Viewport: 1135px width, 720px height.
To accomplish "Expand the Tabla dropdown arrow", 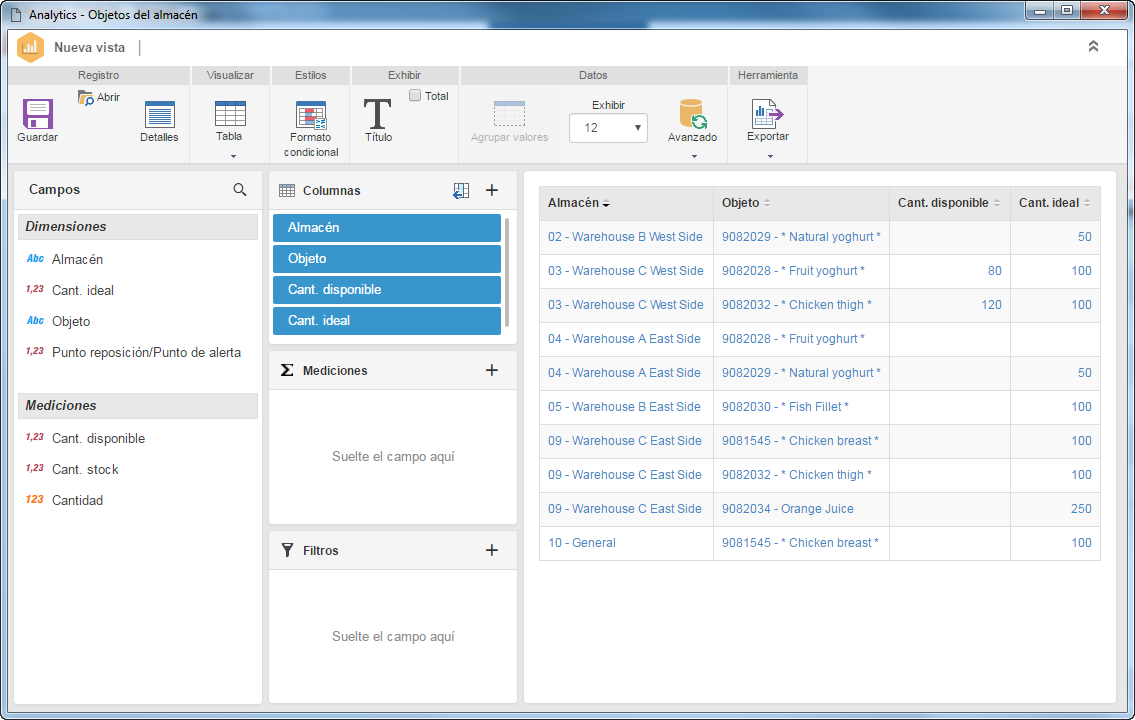I will tap(233, 156).
